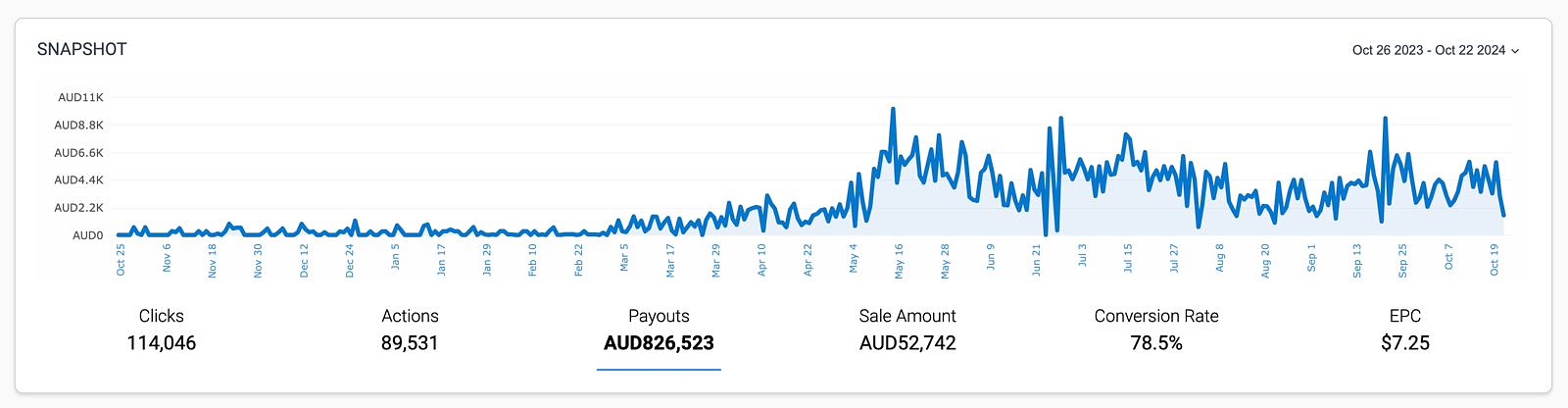Click the $7.25 EPC value
This screenshot has width=1568, height=408.
pos(1404,343)
